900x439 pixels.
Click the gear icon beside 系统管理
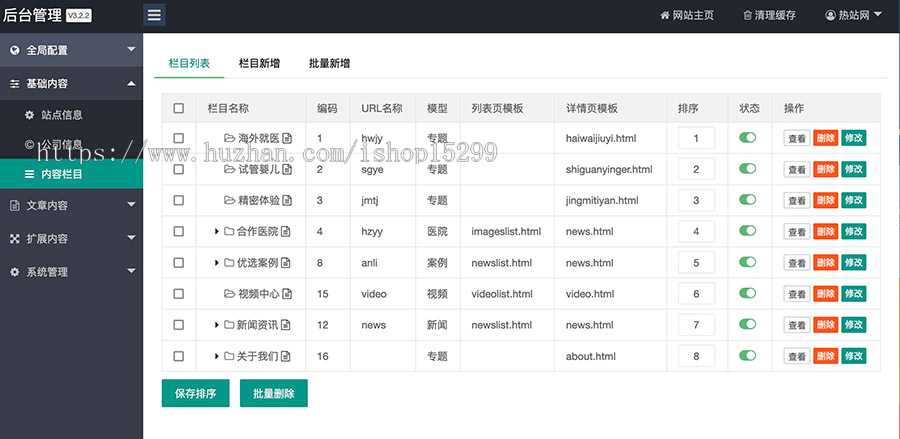tap(15, 272)
